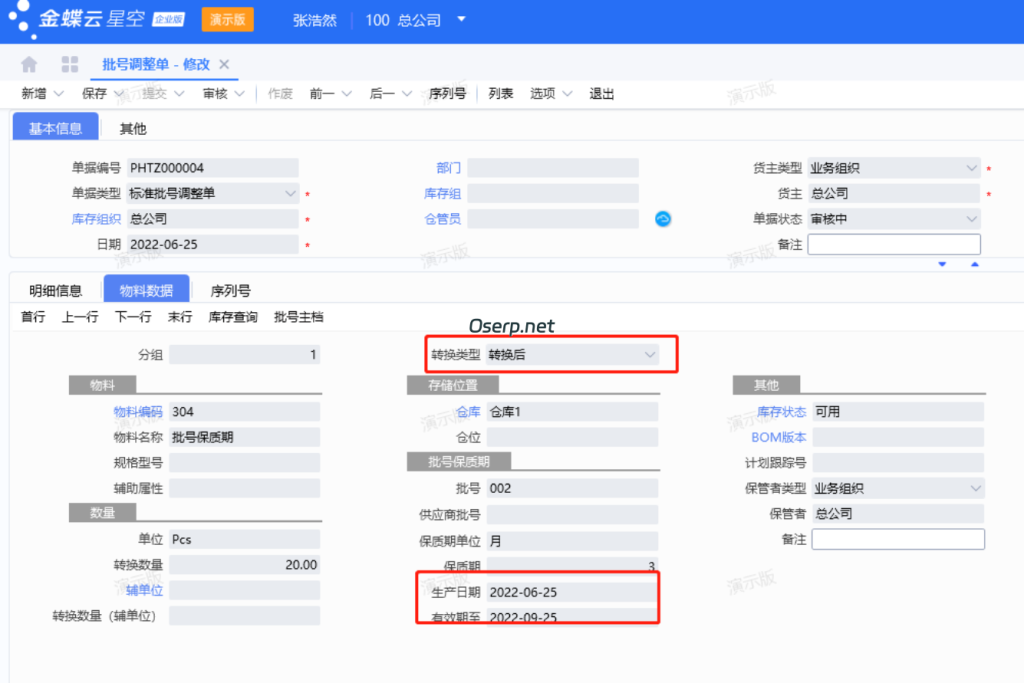Click the orange 演示版 badge in the header
Screen dimensions: 1024x683
[x=227, y=19]
